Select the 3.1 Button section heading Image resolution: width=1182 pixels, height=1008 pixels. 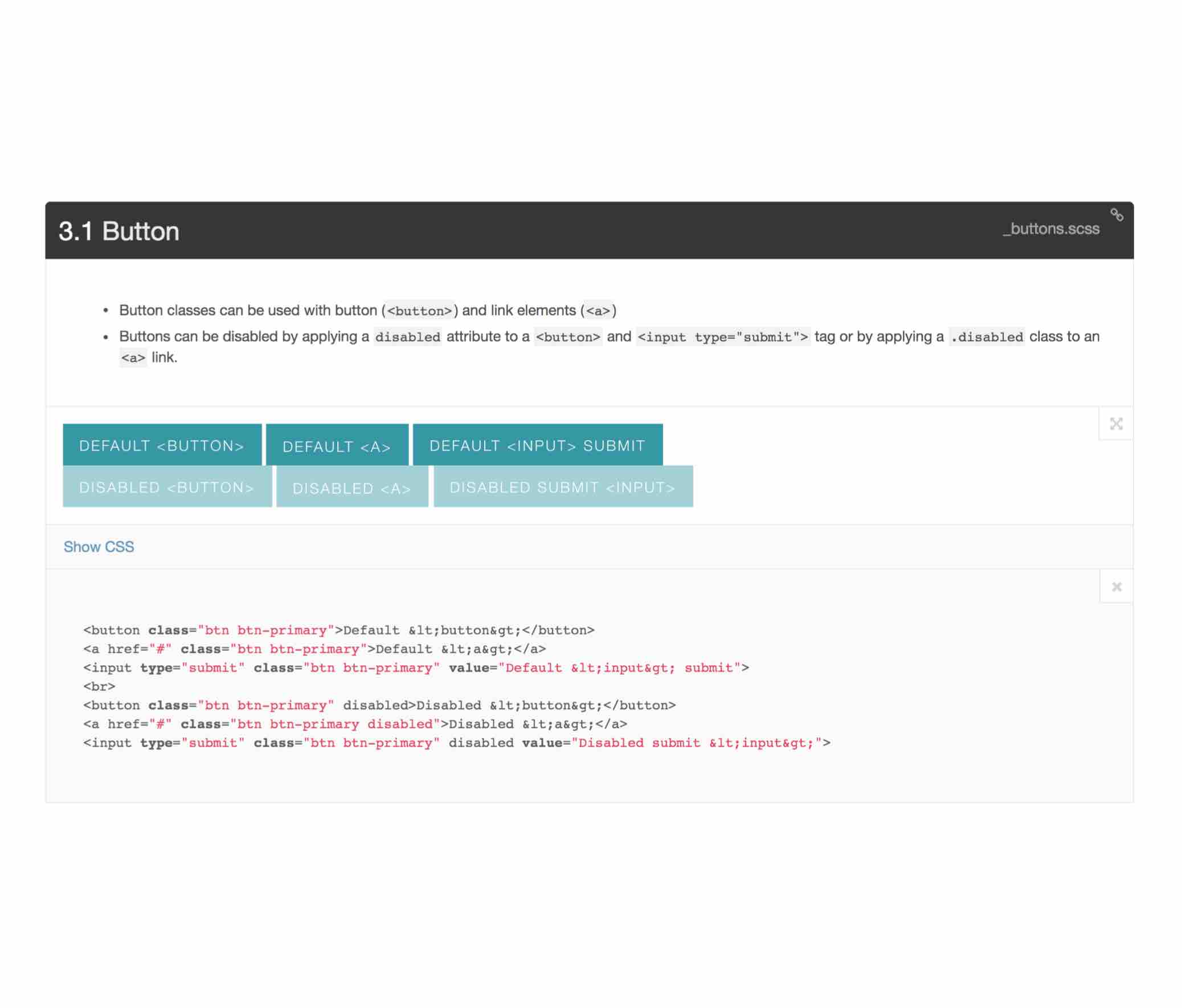(118, 231)
